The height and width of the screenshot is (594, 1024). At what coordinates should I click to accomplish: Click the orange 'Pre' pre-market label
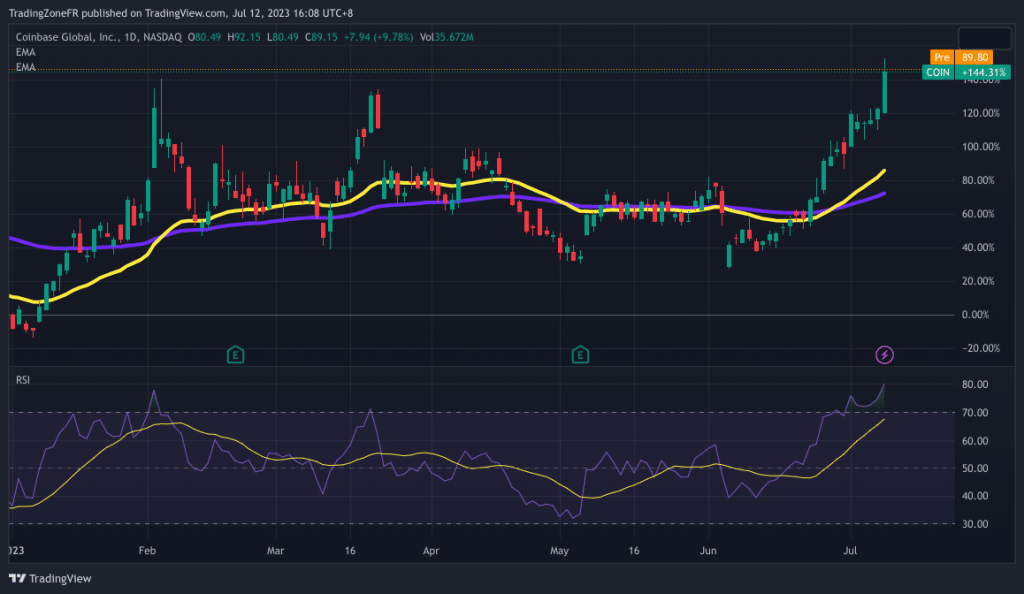point(942,57)
